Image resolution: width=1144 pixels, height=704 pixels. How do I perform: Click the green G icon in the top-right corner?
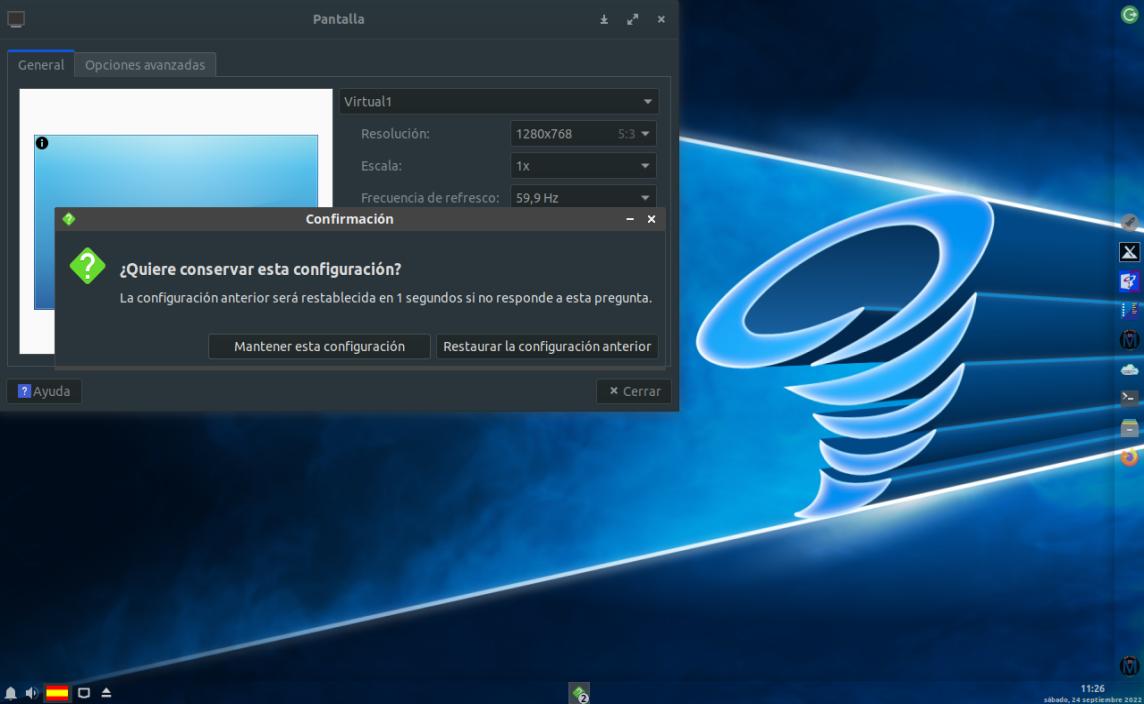click(1130, 14)
